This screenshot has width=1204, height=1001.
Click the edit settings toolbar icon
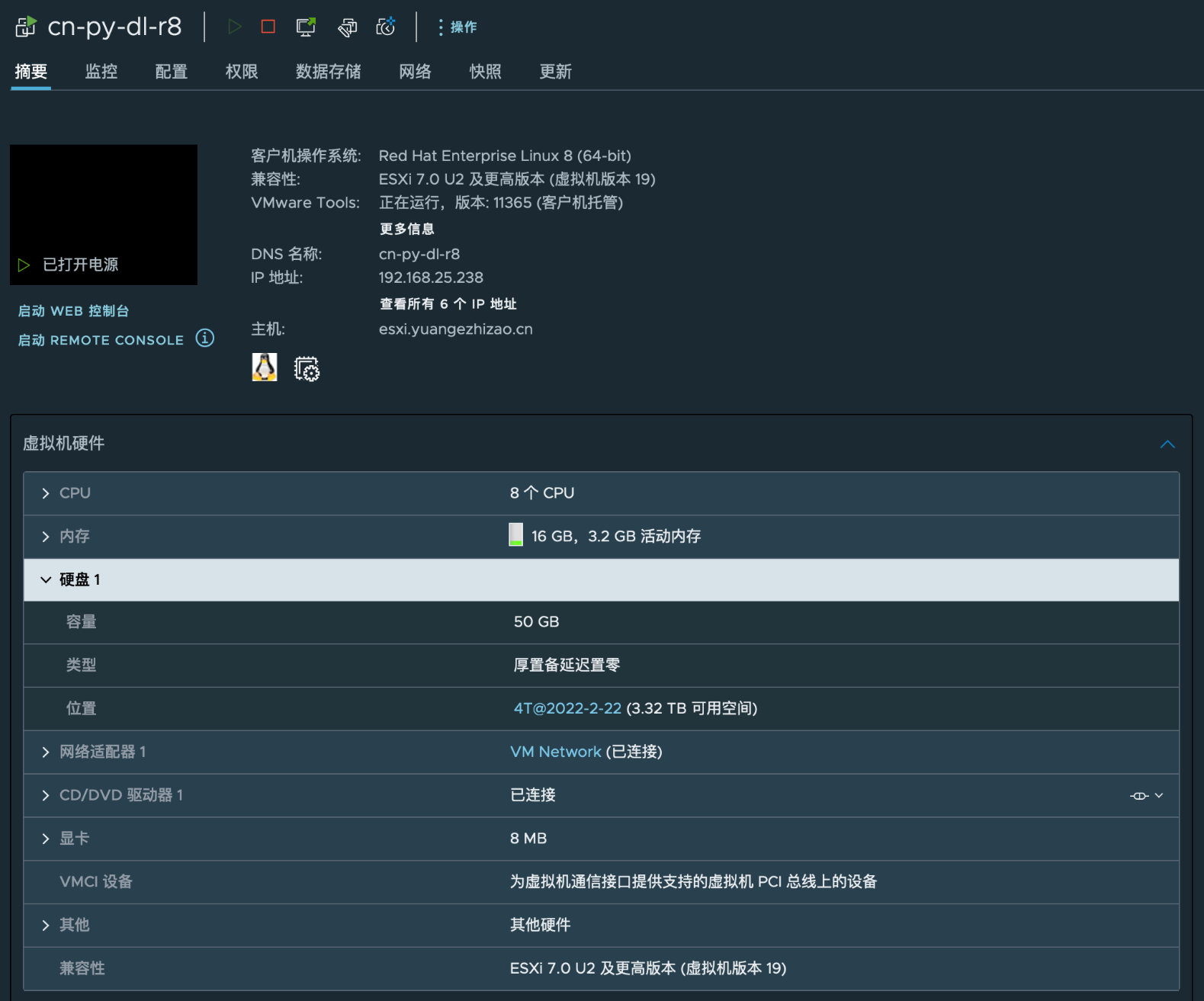click(x=347, y=27)
